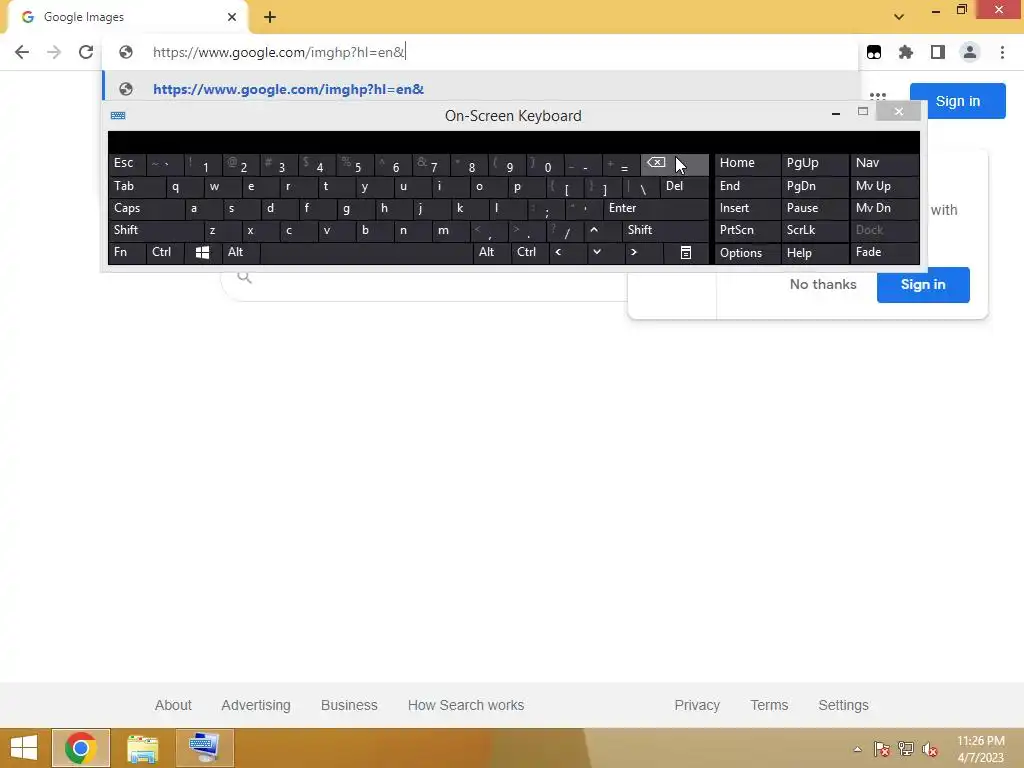The width and height of the screenshot is (1024, 768).
Task: Toggle the left Shift key
Action: pos(156,230)
